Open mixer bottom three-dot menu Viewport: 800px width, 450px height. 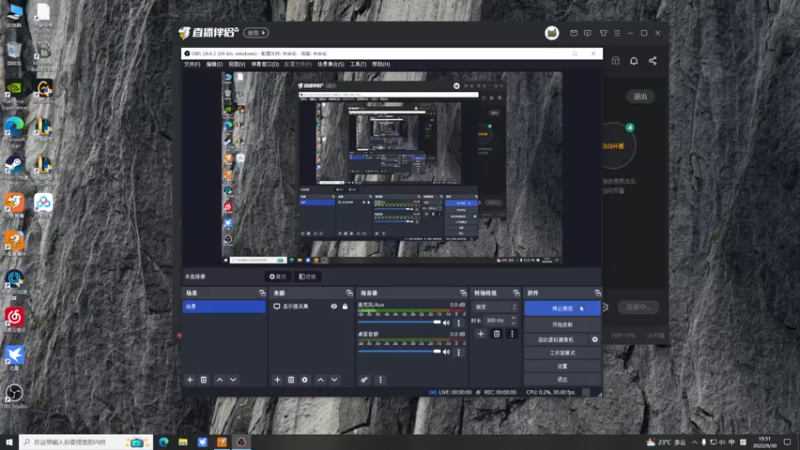(380, 380)
